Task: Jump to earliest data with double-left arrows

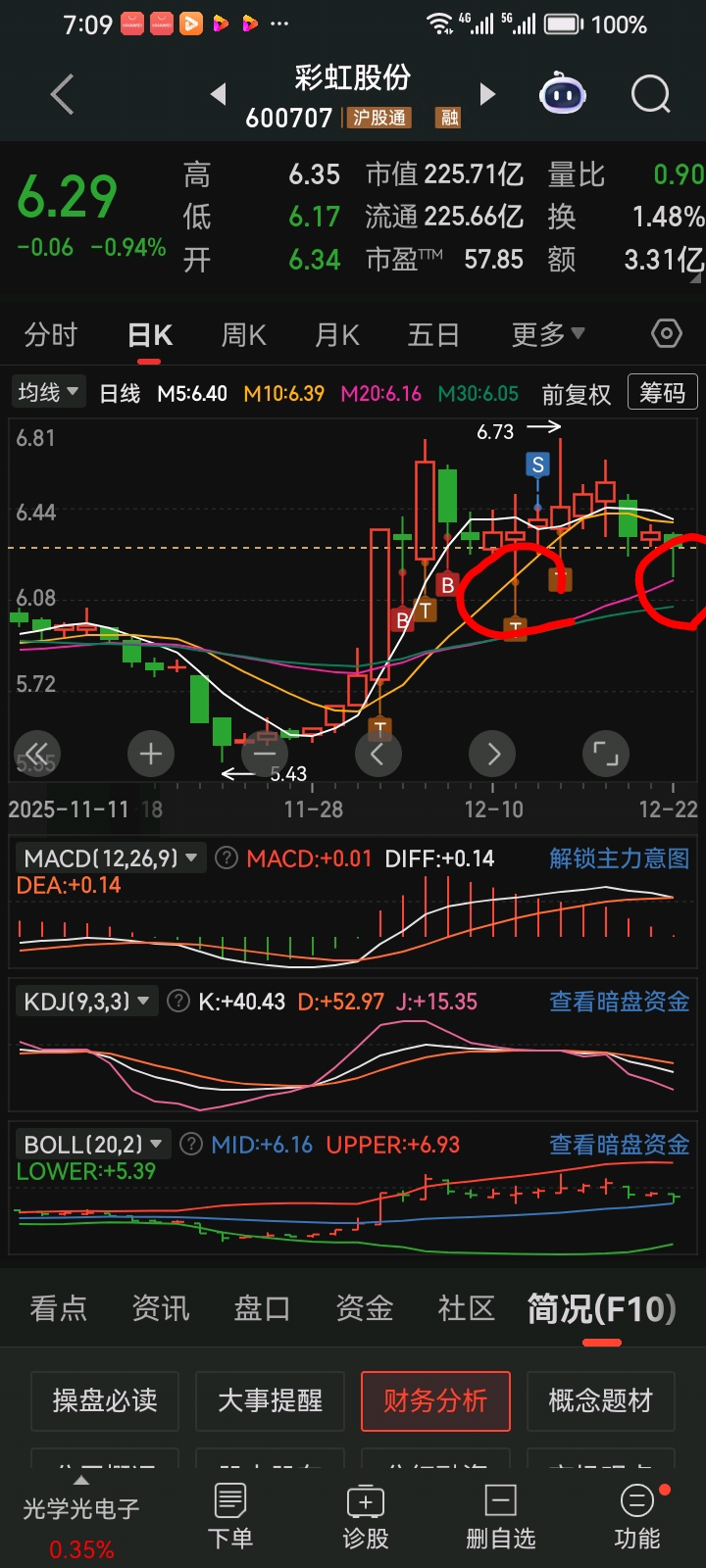Action: pos(37,753)
